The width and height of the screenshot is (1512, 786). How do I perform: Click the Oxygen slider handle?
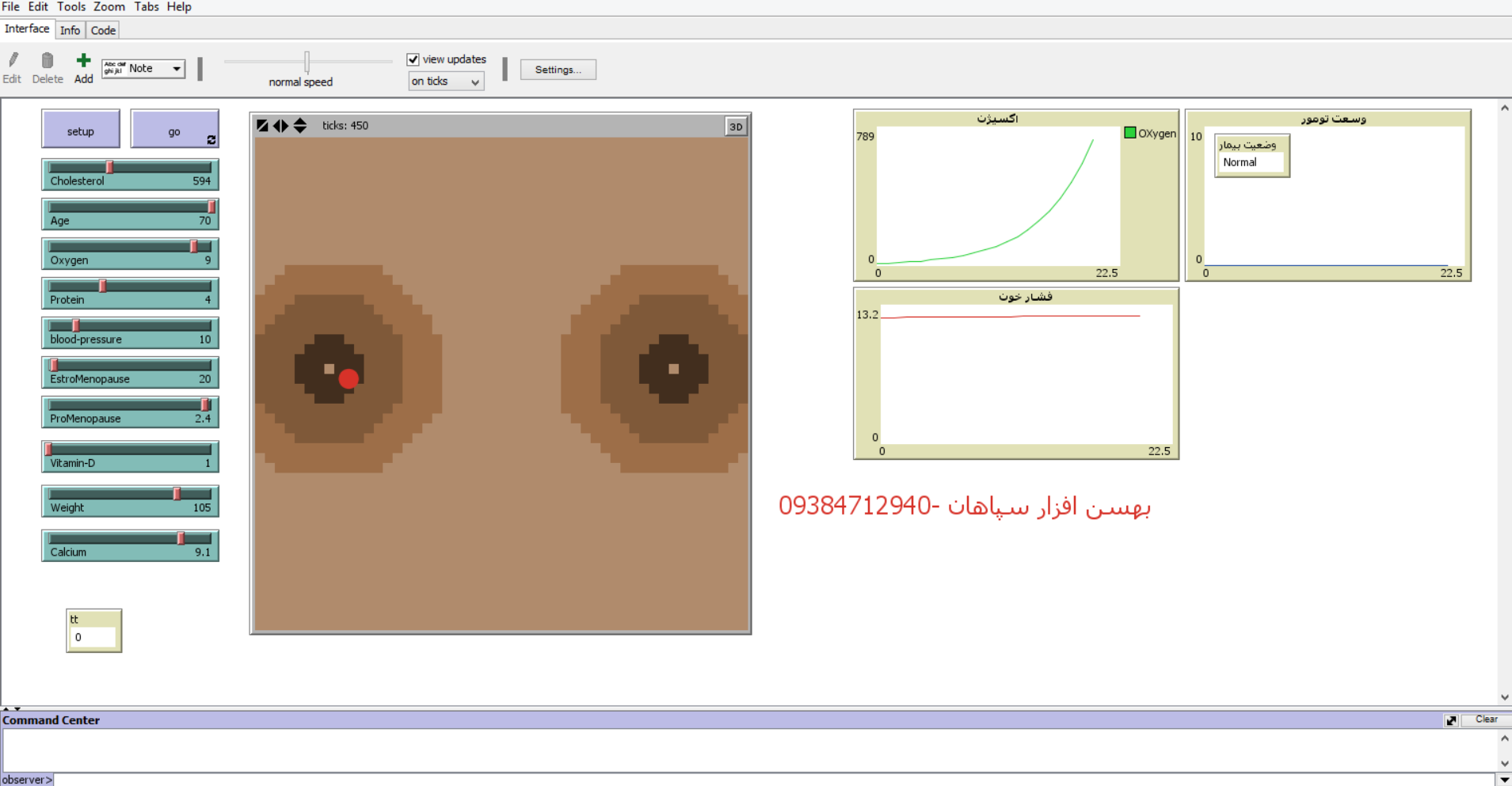click(194, 246)
